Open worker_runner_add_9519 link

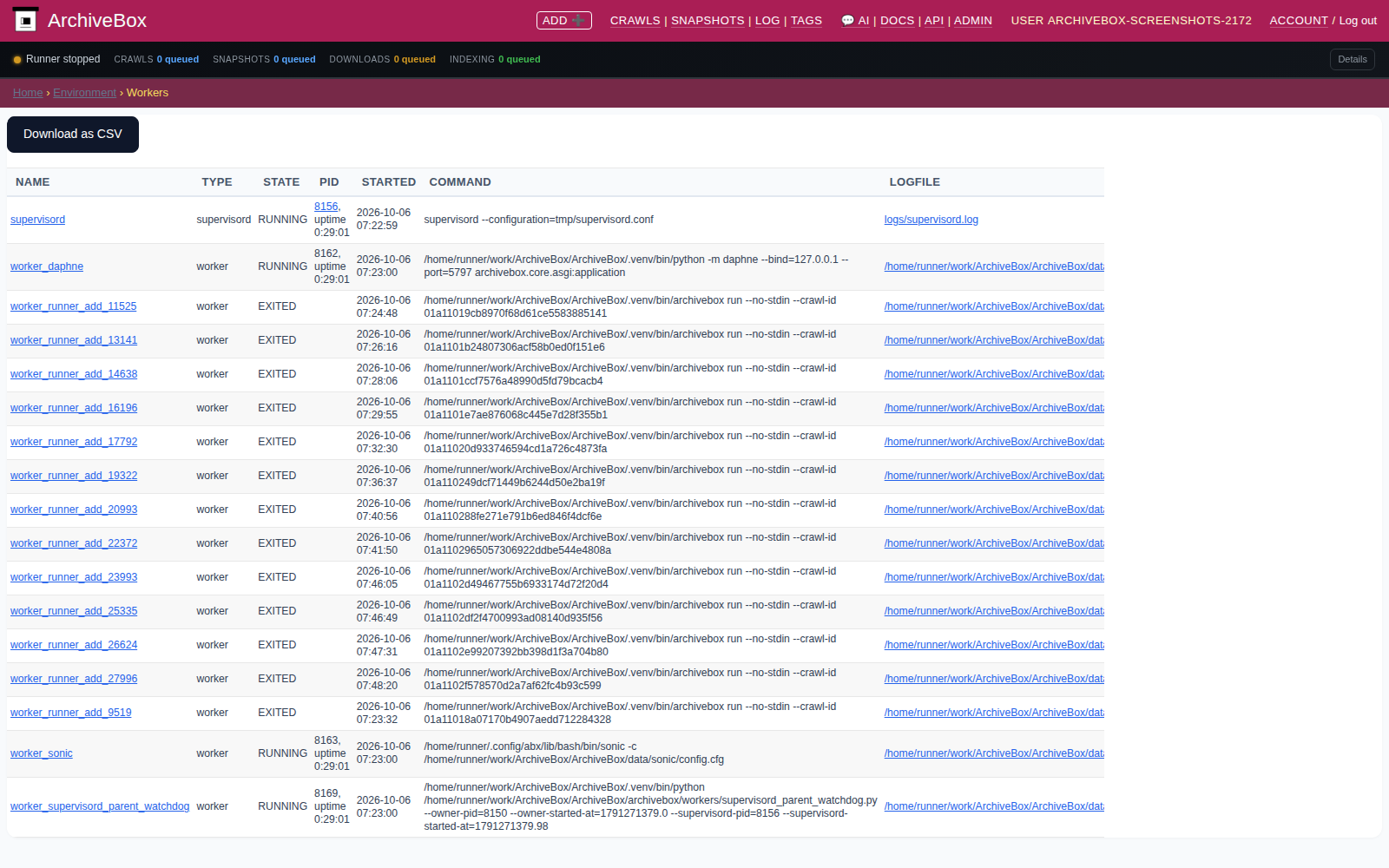tap(71, 713)
